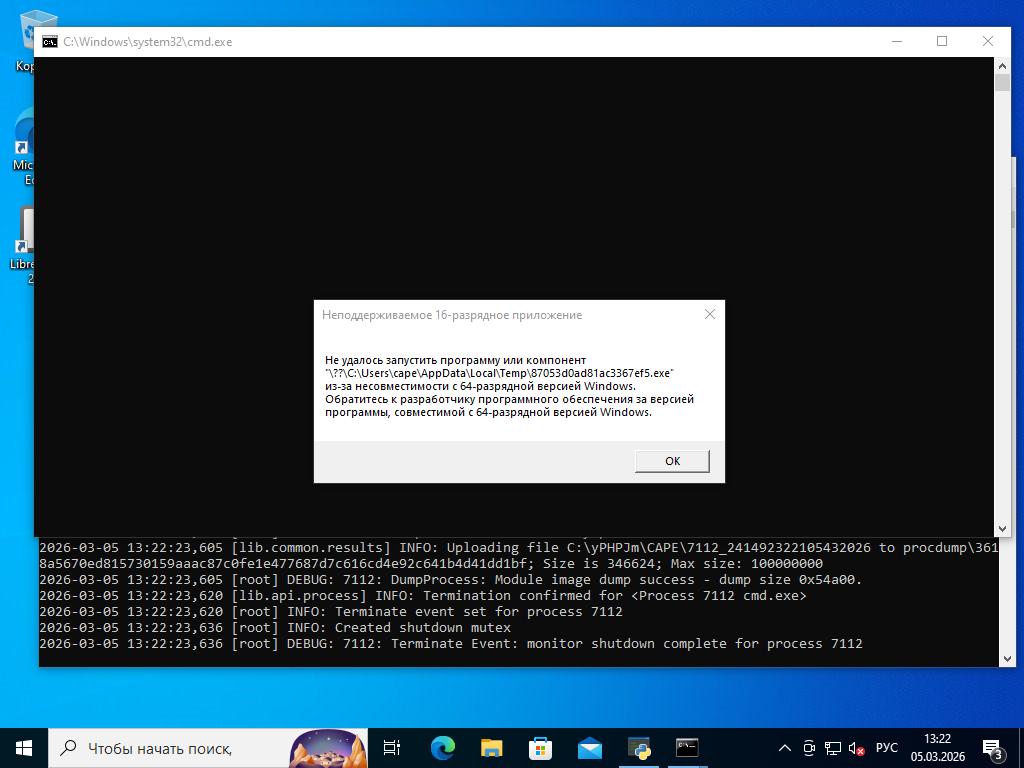This screenshot has height=768, width=1024.
Task: Open the network status tray icon
Action: (x=832, y=748)
